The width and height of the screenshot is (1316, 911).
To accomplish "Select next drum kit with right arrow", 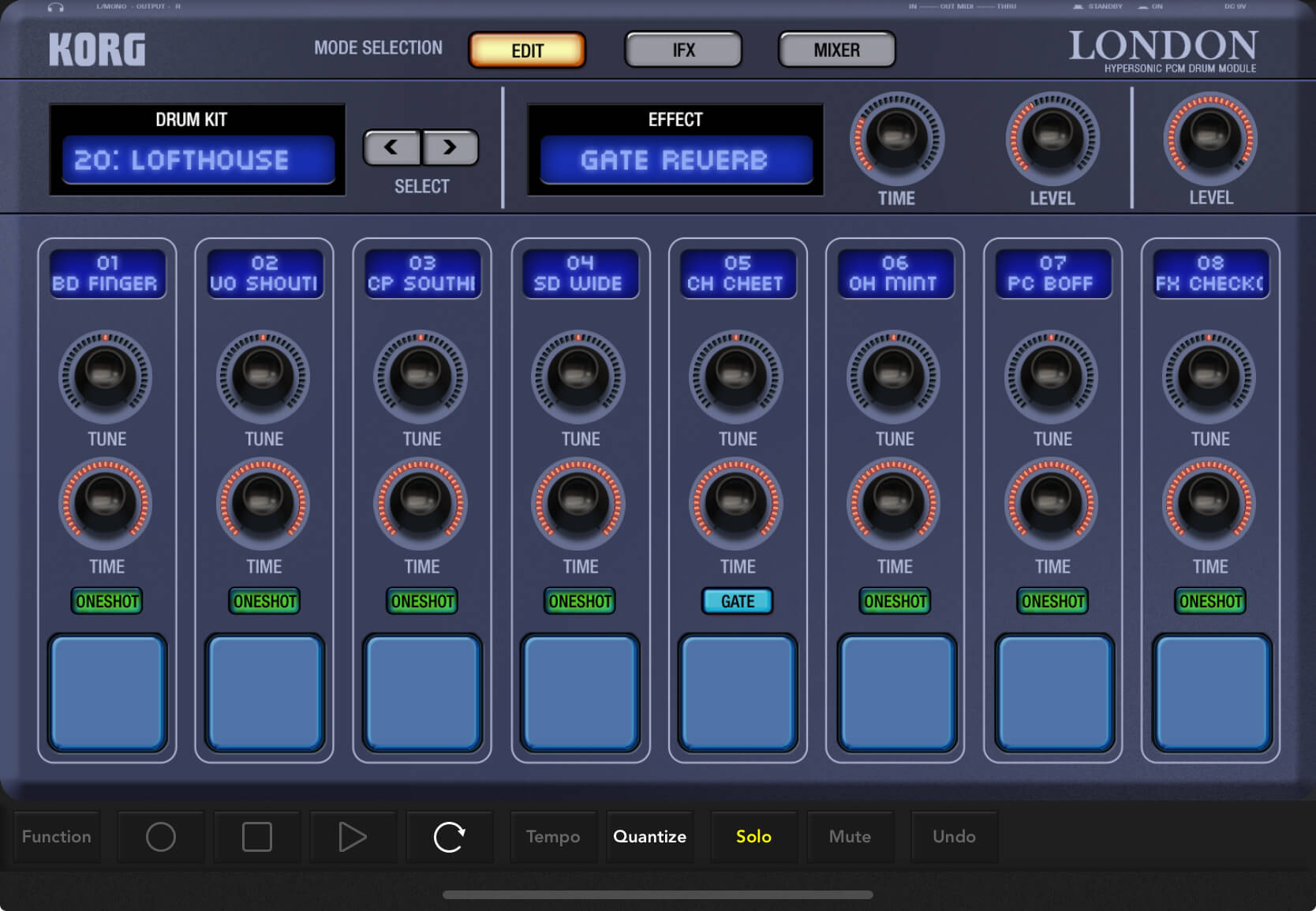I will pos(450,147).
